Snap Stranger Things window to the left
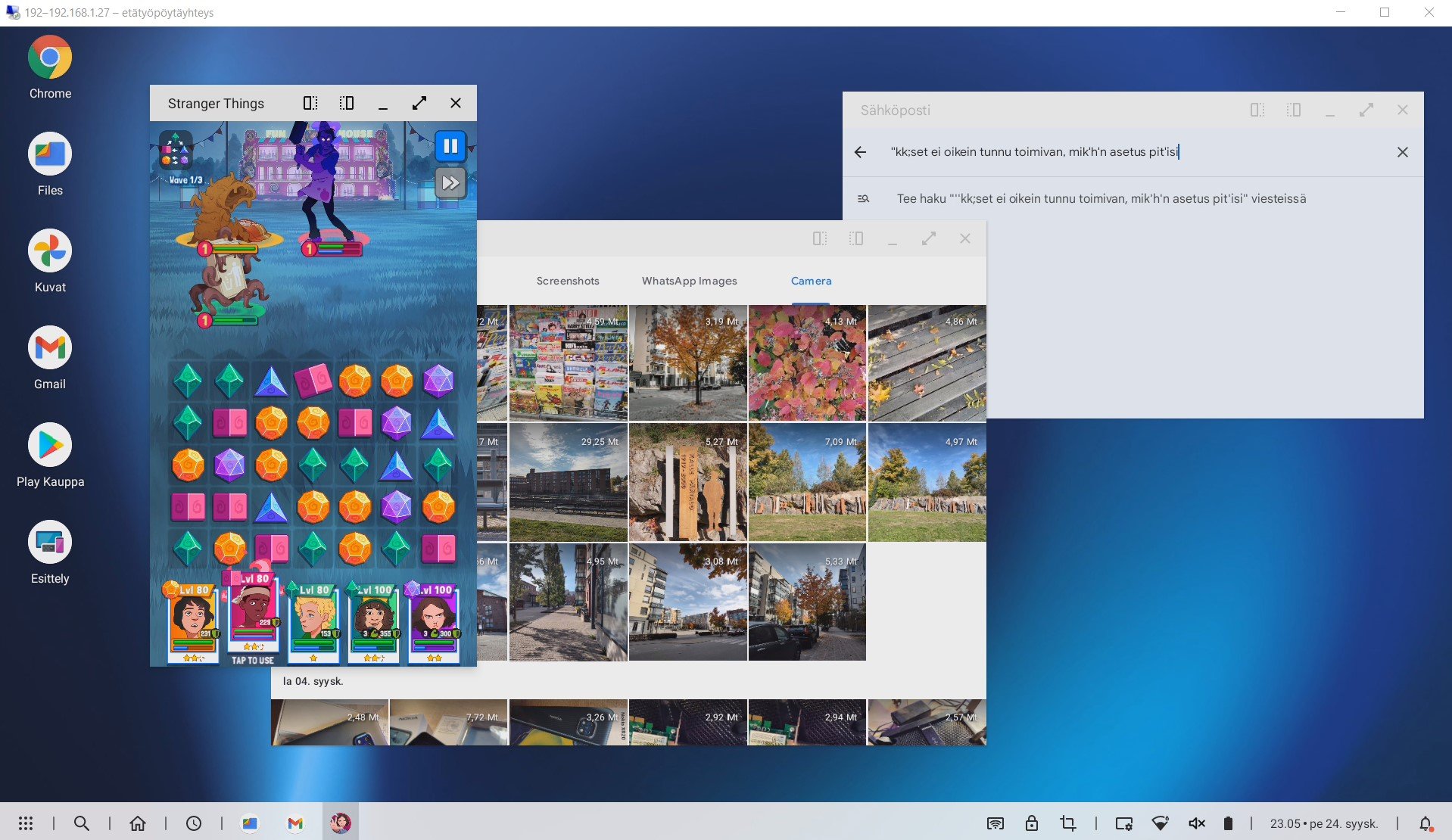 tap(310, 103)
